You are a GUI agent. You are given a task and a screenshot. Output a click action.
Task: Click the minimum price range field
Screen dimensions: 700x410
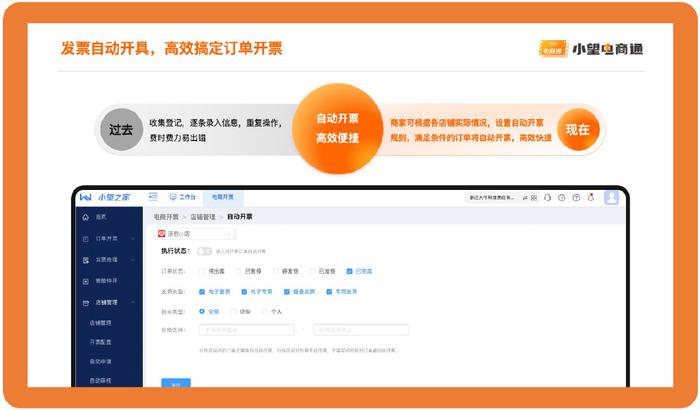[x=246, y=330]
